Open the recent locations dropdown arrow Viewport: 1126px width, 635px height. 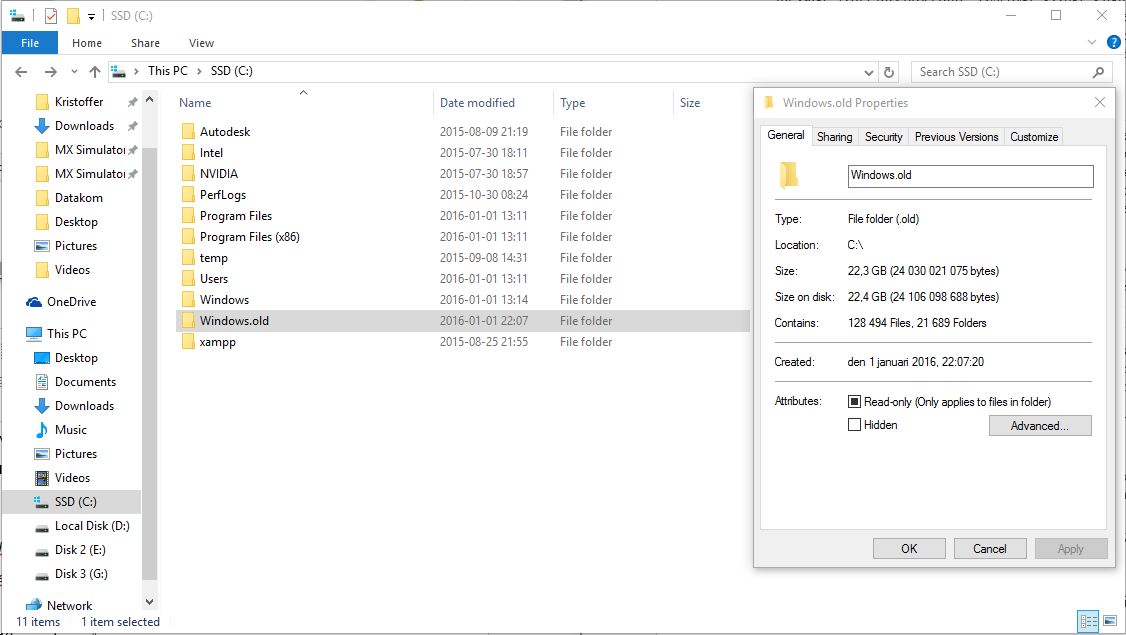pos(74,72)
